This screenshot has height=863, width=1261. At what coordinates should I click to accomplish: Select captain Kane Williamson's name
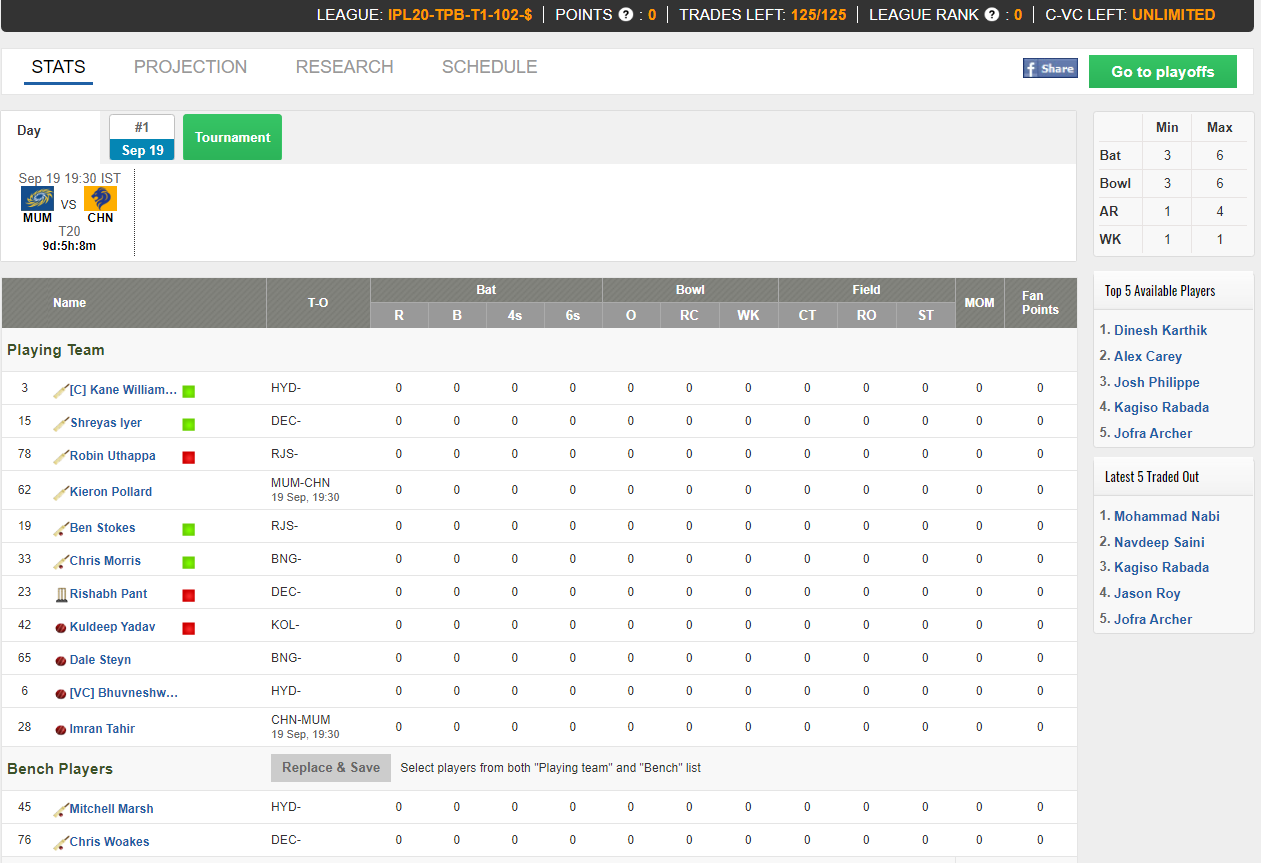(x=124, y=390)
